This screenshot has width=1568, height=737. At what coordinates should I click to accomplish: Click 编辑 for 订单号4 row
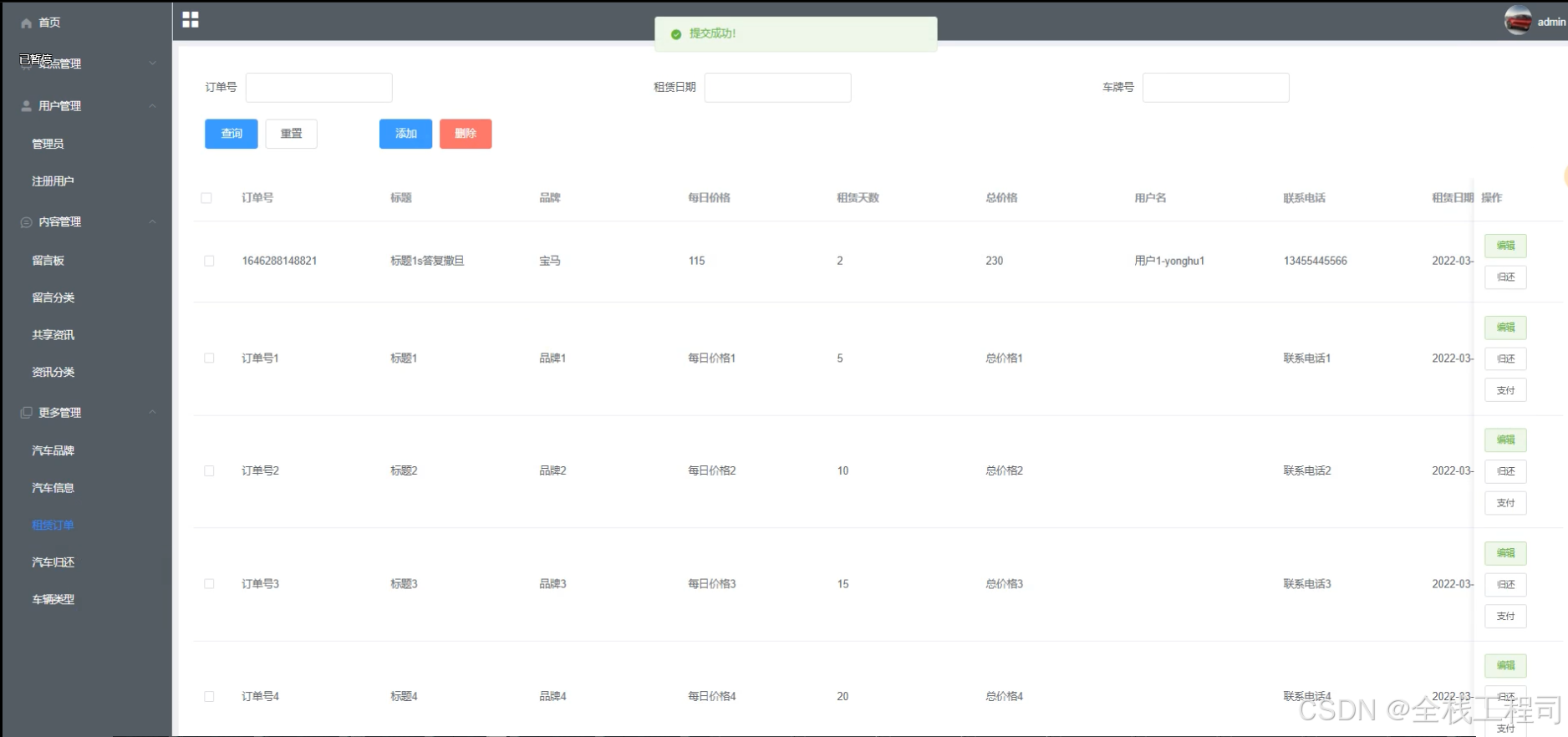(x=1505, y=666)
